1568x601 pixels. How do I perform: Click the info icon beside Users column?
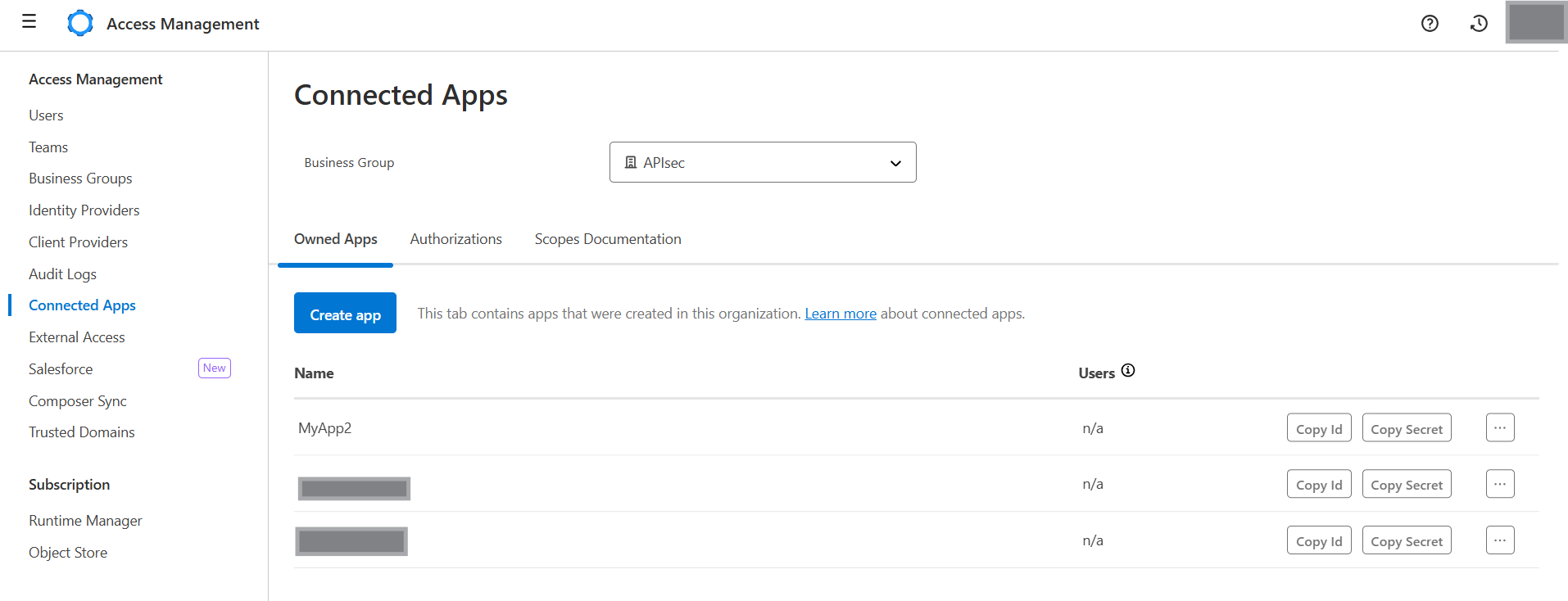1128,371
